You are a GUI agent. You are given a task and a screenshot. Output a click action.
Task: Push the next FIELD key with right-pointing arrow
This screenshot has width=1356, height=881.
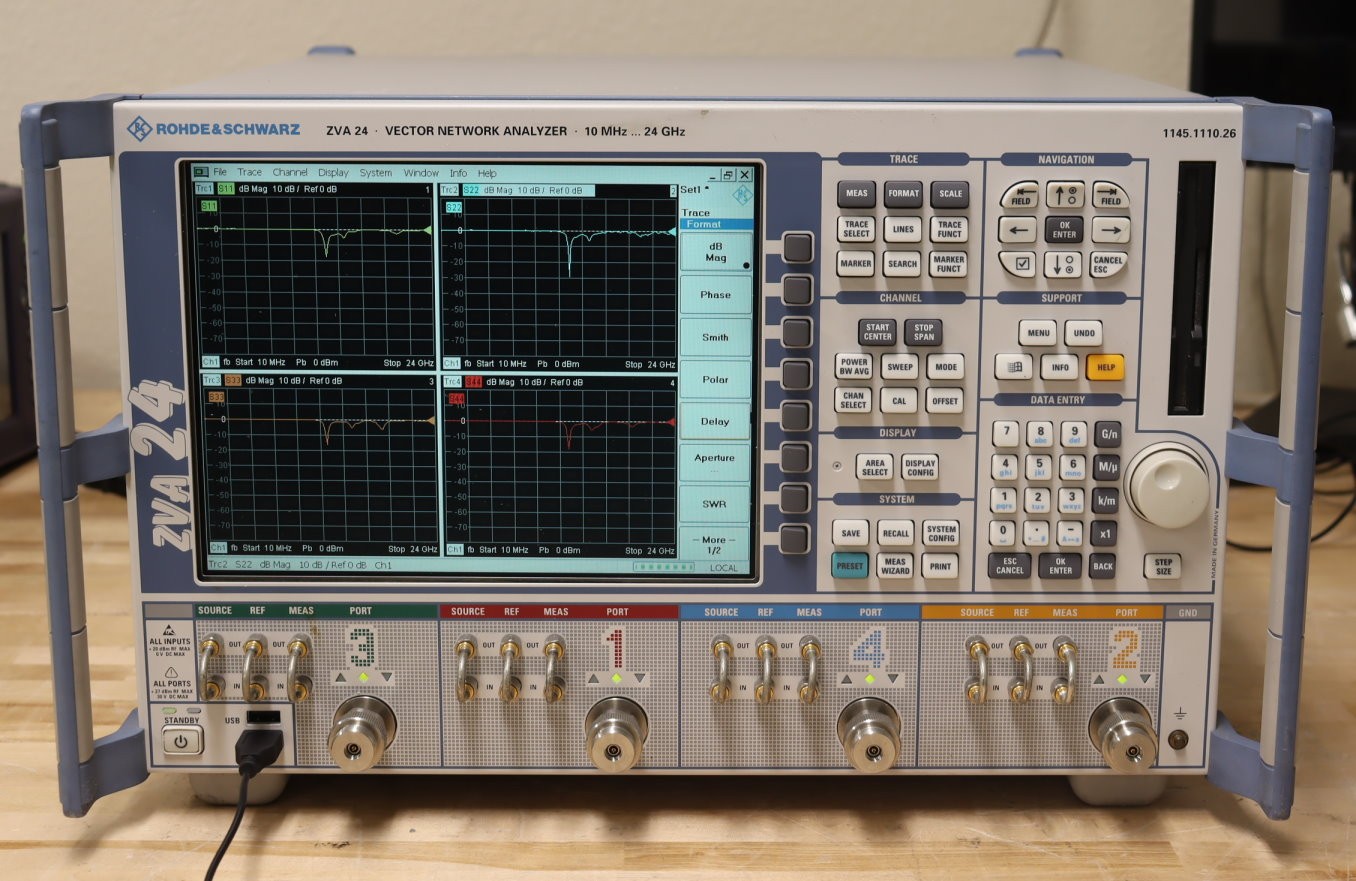(x=1110, y=195)
